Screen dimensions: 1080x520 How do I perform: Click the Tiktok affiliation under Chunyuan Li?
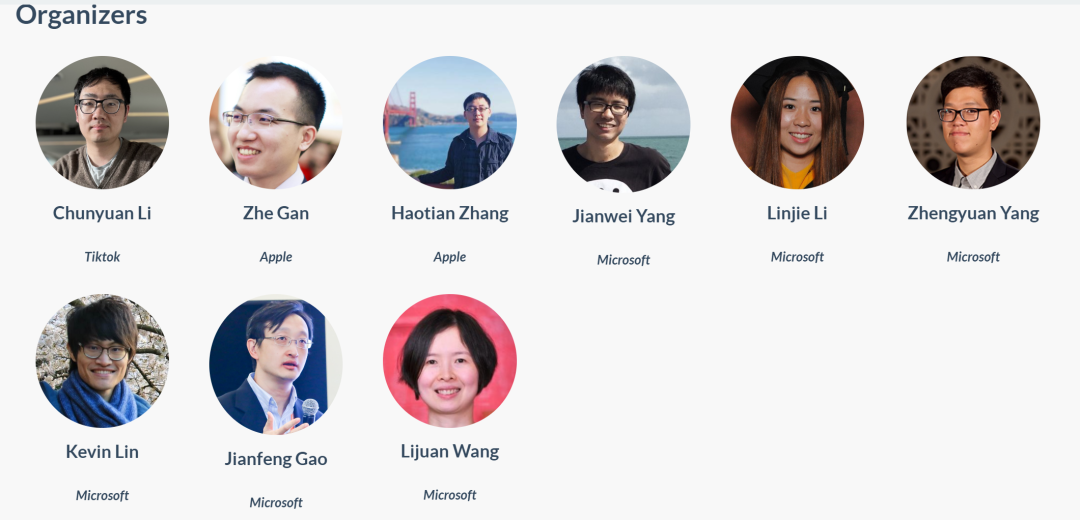coord(102,257)
